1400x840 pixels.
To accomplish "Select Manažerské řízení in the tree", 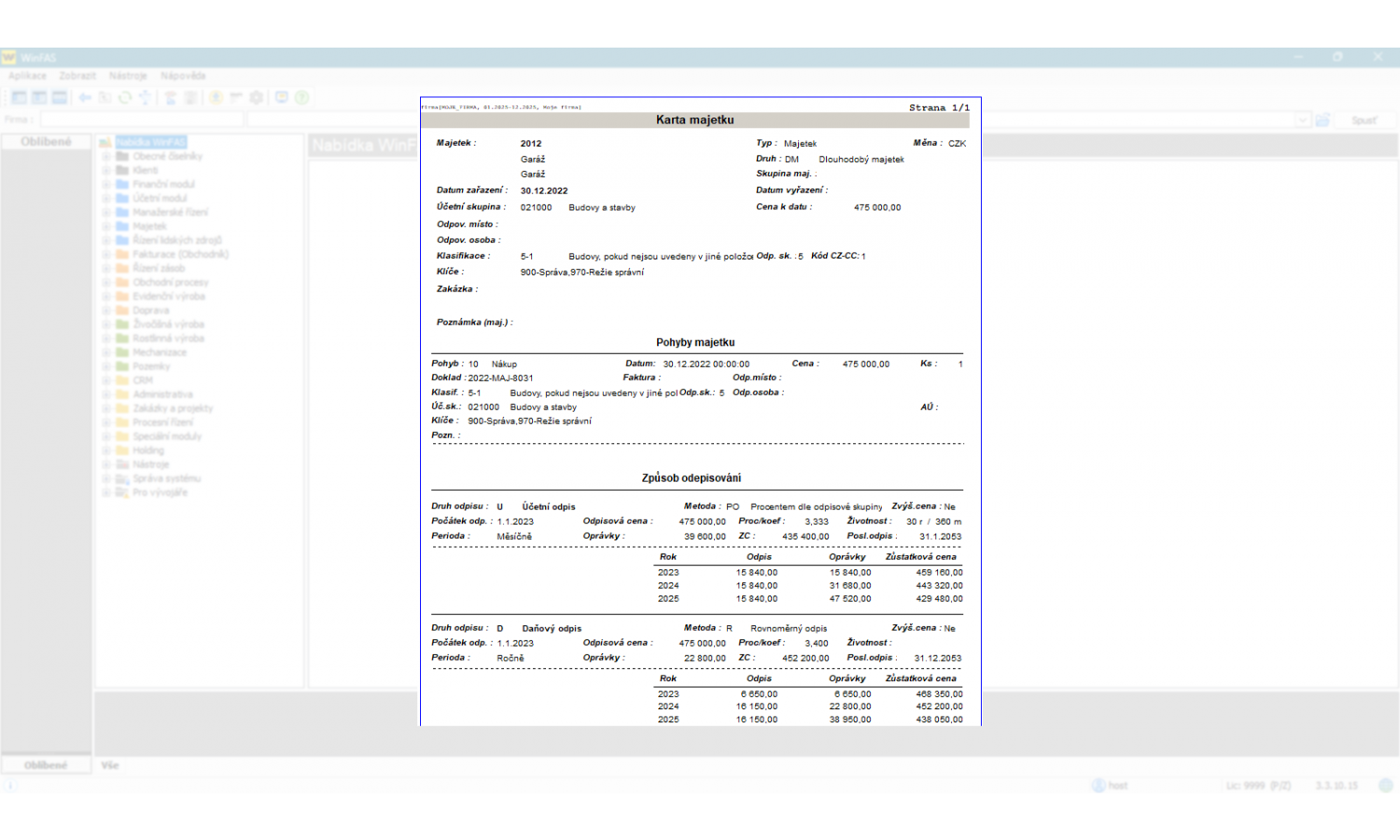I will pyautogui.click(x=170, y=212).
